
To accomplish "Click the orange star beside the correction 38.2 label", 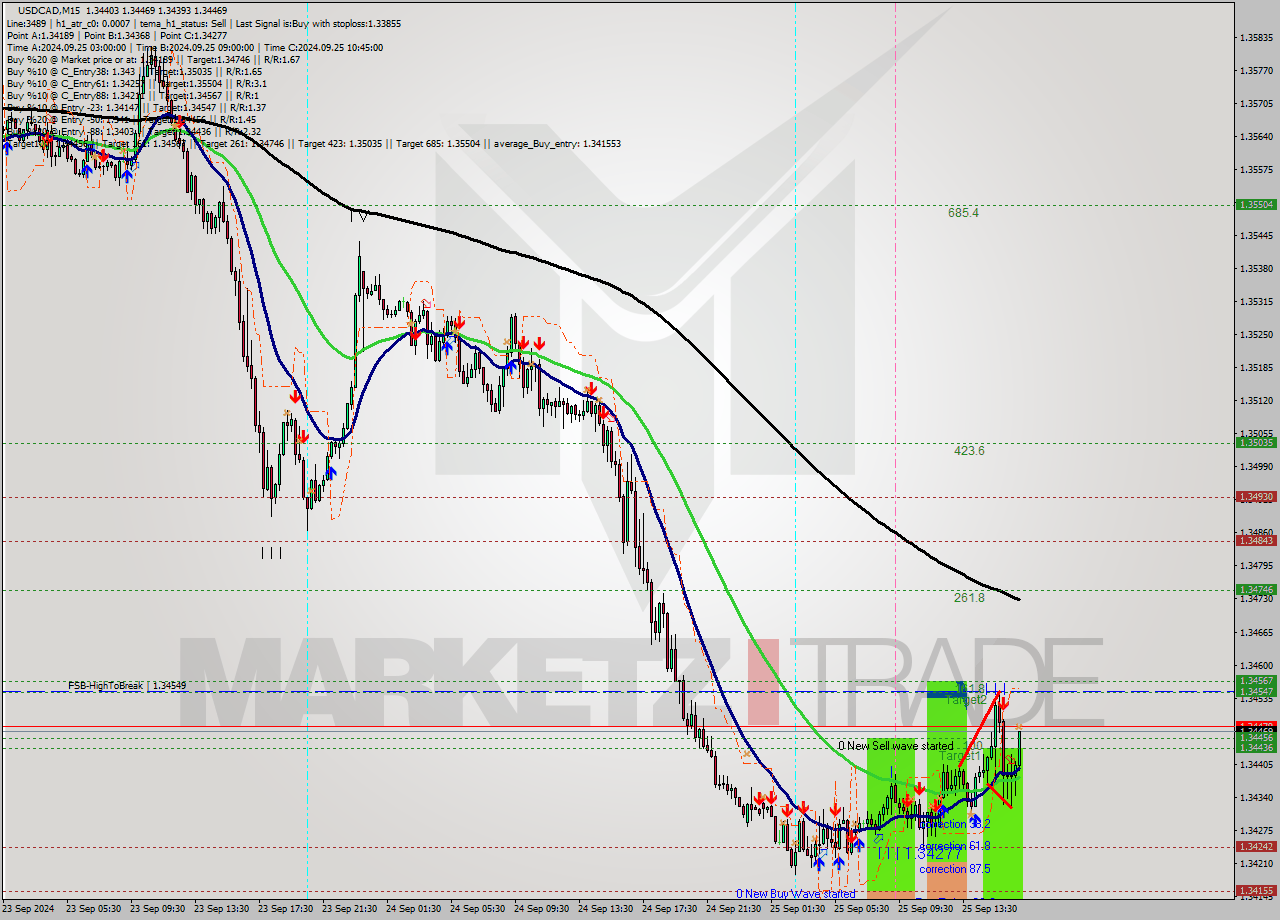I will point(971,814).
